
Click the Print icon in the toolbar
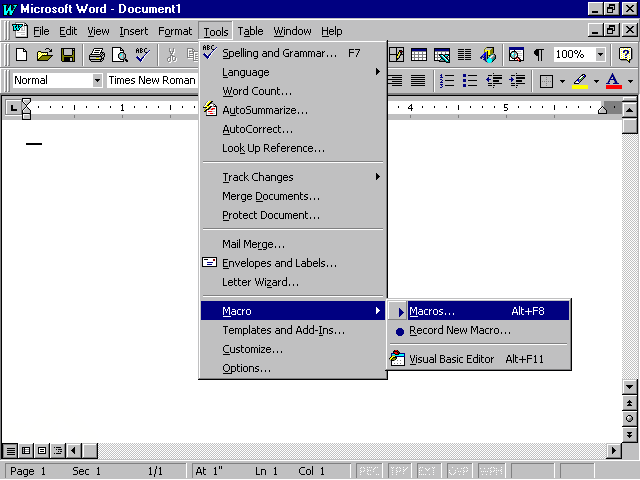click(97, 55)
